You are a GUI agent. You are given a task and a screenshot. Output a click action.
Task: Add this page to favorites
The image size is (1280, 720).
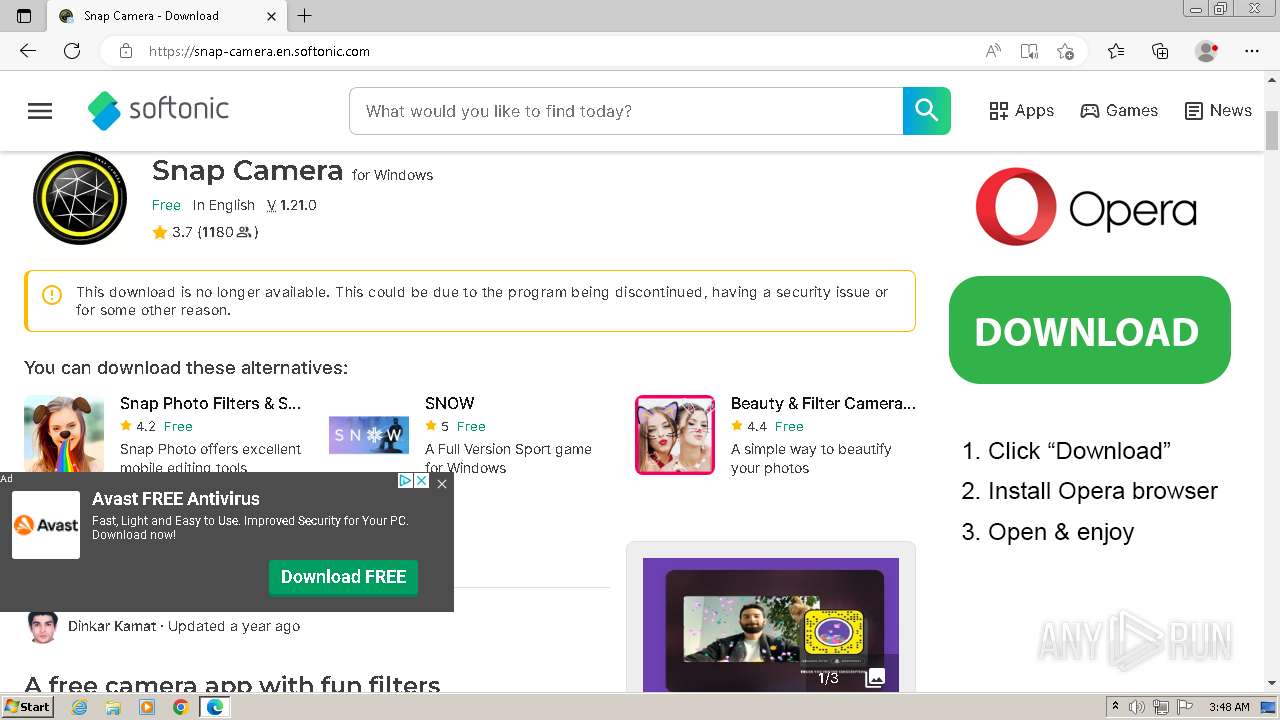[x=1065, y=51]
